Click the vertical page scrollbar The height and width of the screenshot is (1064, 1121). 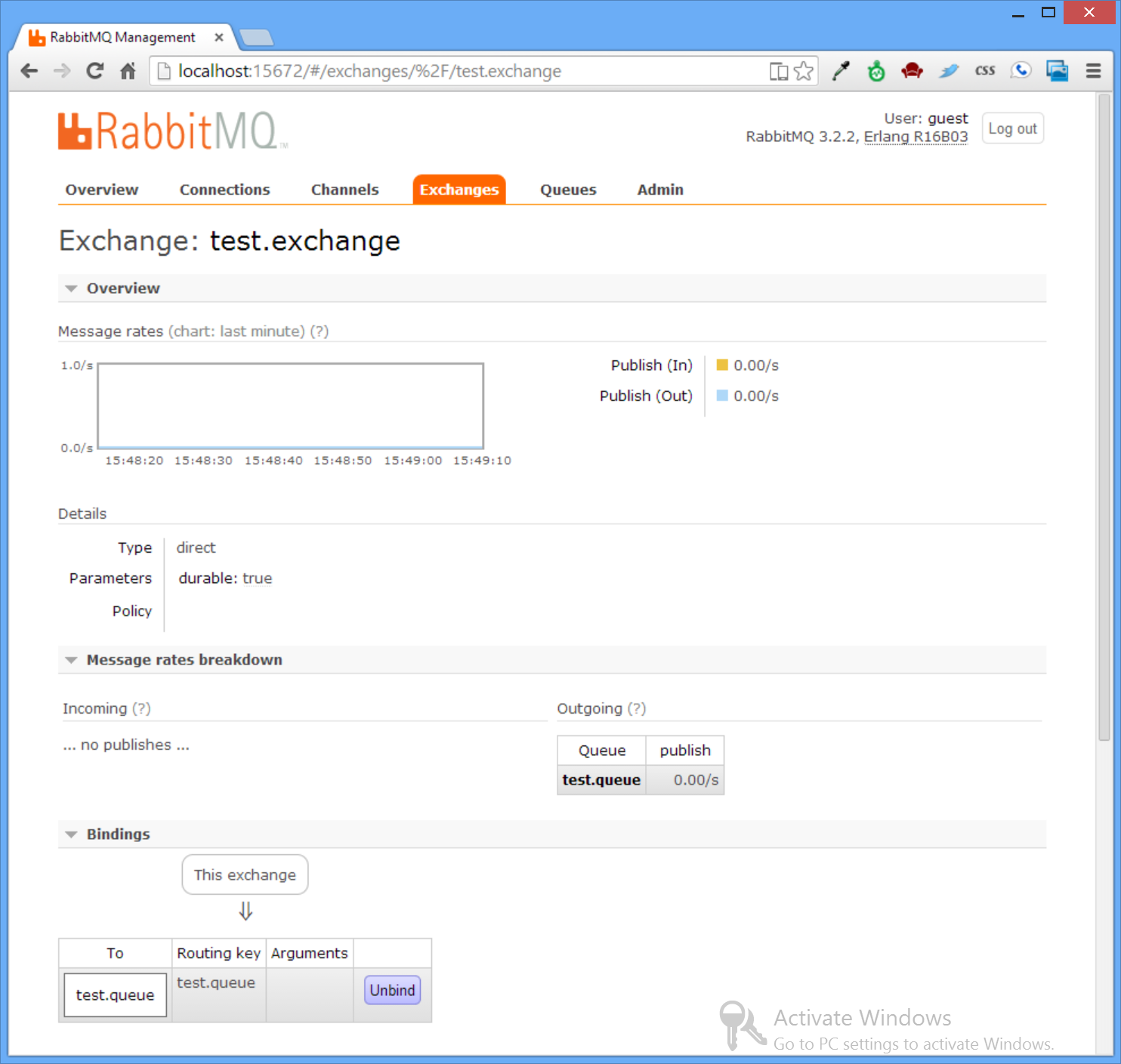pyautogui.click(x=1104, y=416)
